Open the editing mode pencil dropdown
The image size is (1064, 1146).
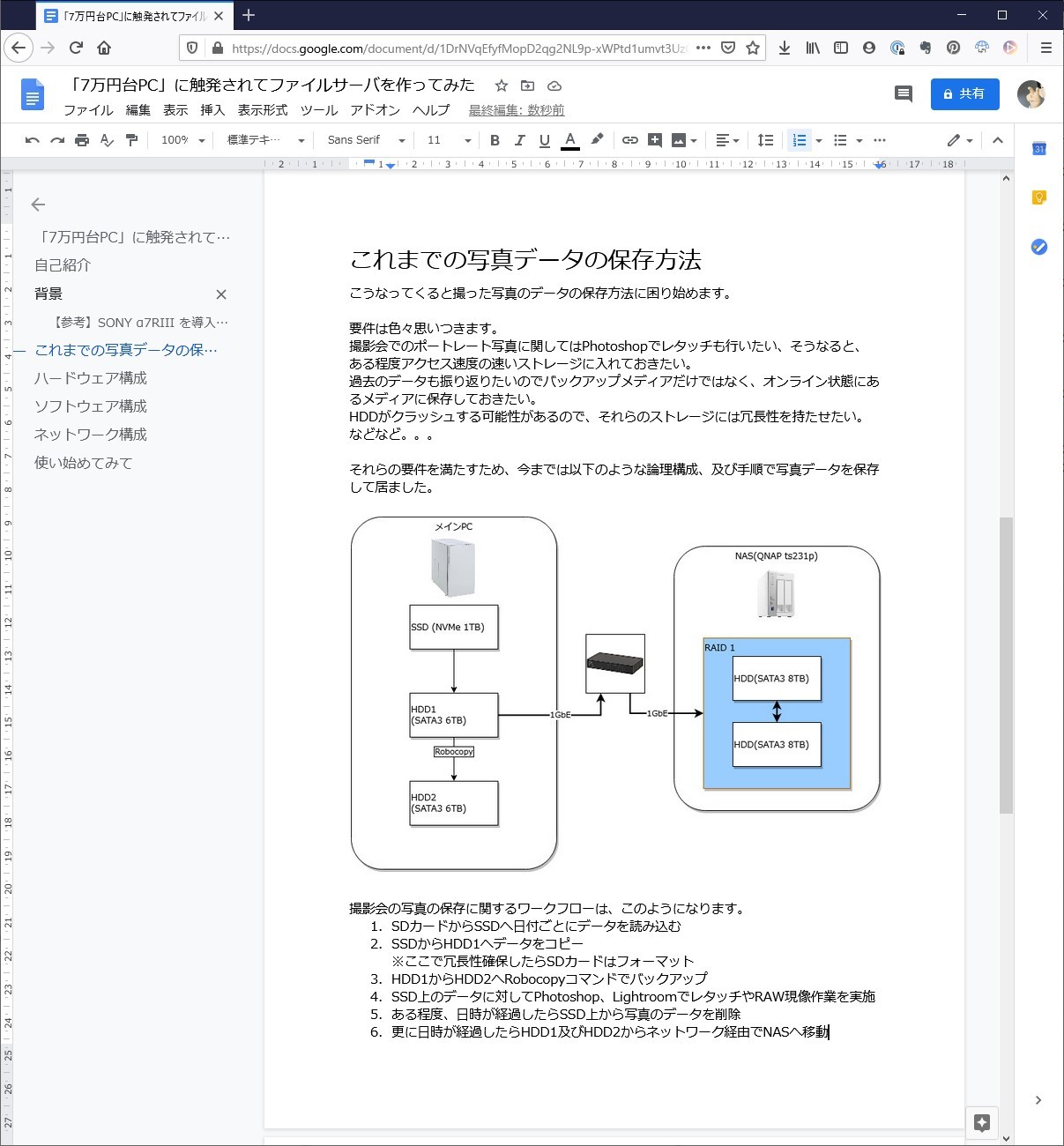[960, 140]
